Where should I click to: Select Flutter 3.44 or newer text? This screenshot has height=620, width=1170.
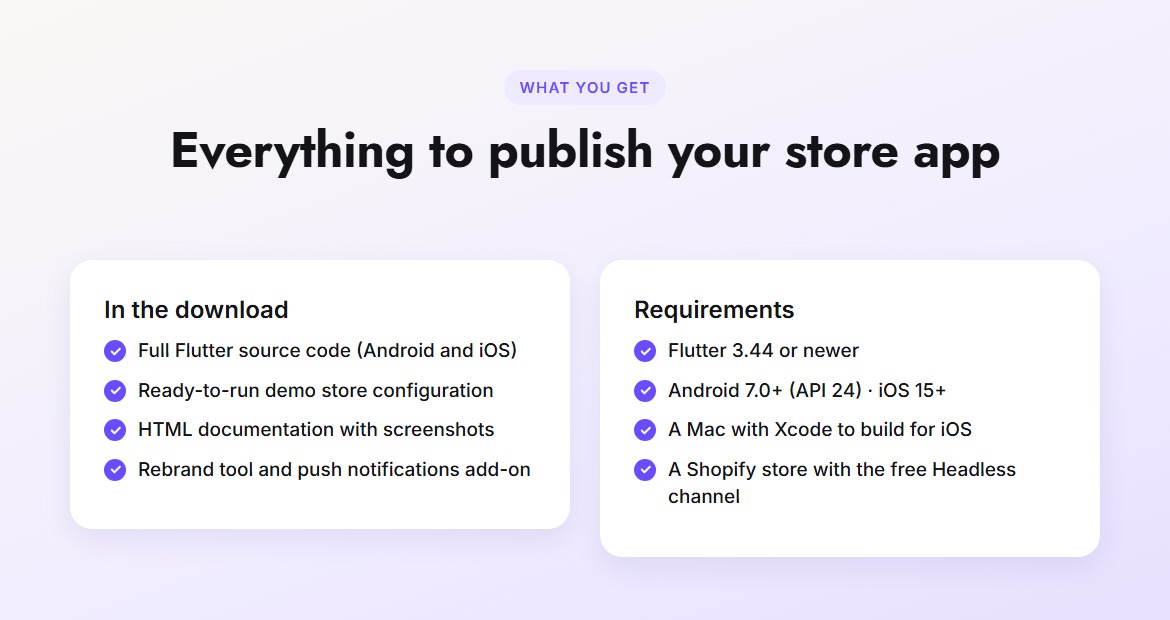click(x=763, y=351)
